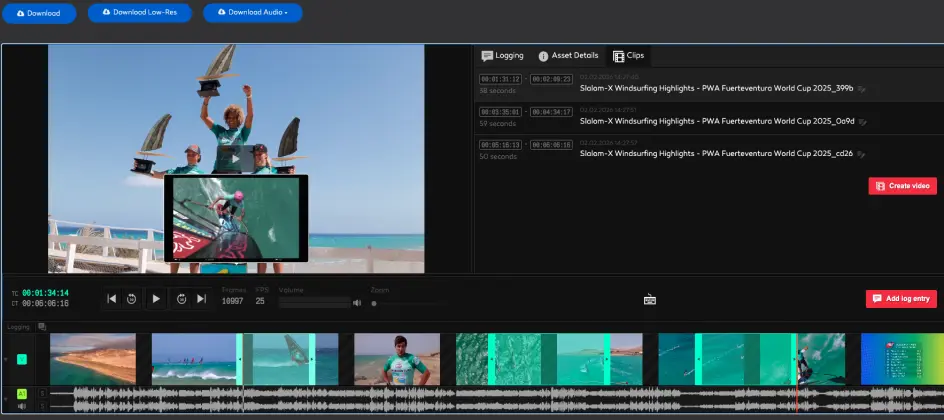The image size is (944, 420).
Task: Click start timecode 00:03:35:01
Action: click(x=500, y=112)
